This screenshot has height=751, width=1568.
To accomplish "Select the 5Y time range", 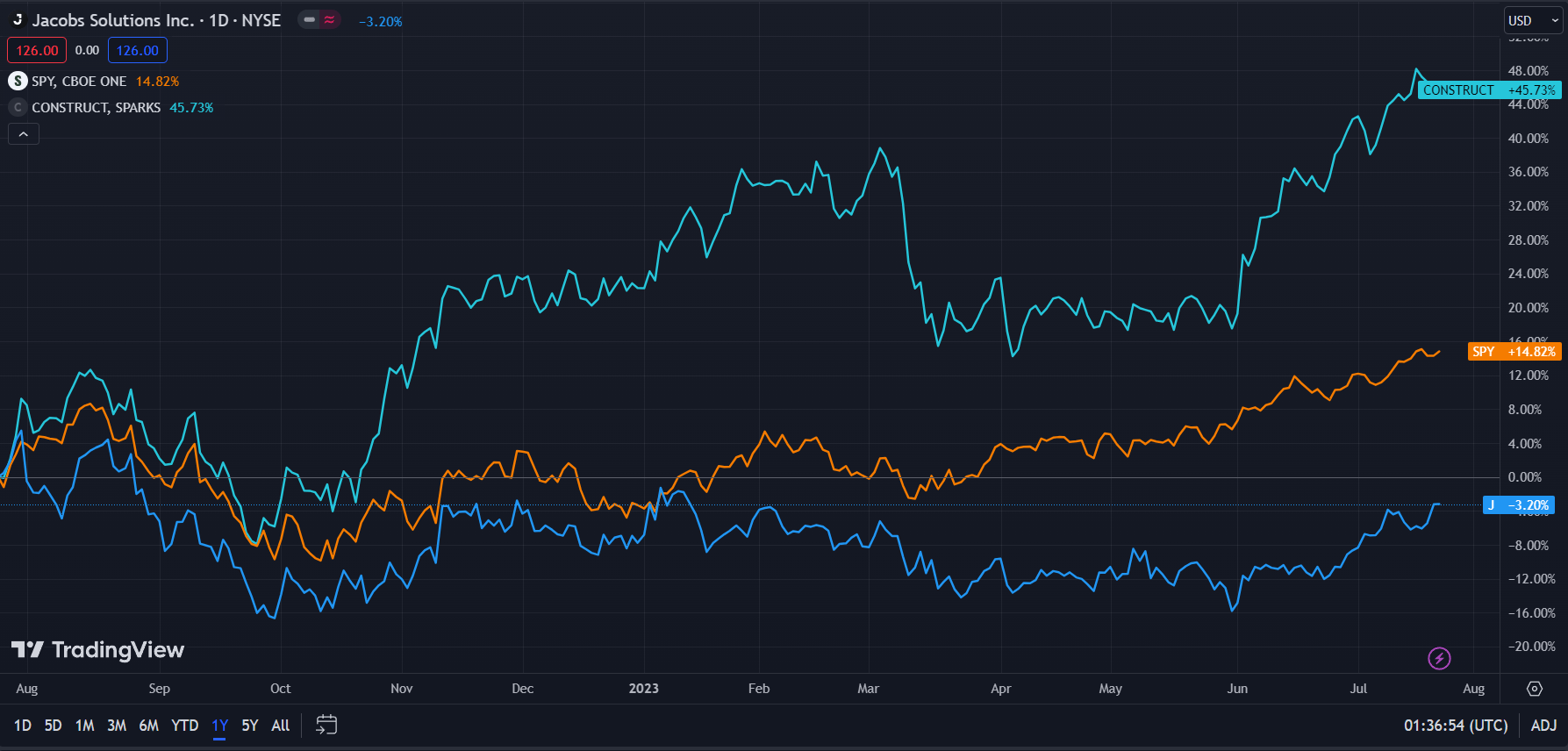I will (250, 726).
